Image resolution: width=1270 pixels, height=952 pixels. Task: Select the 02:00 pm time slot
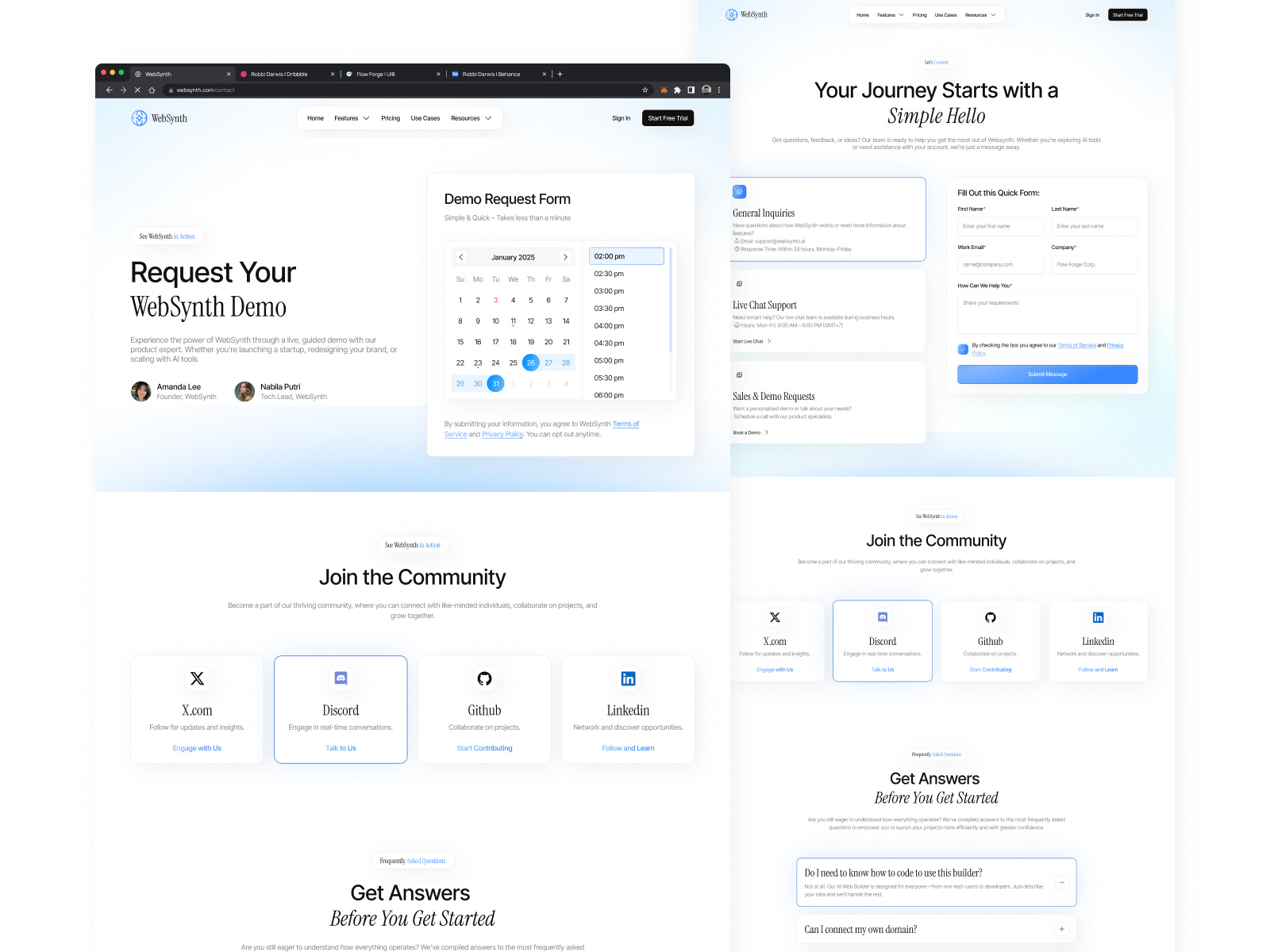[x=626, y=256]
